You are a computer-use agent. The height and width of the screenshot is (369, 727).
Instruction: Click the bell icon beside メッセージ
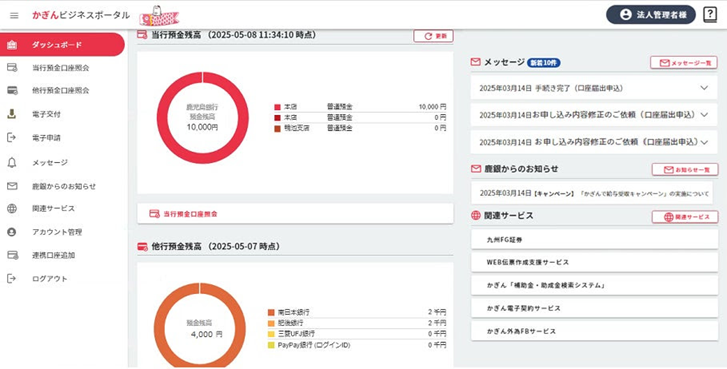12,162
